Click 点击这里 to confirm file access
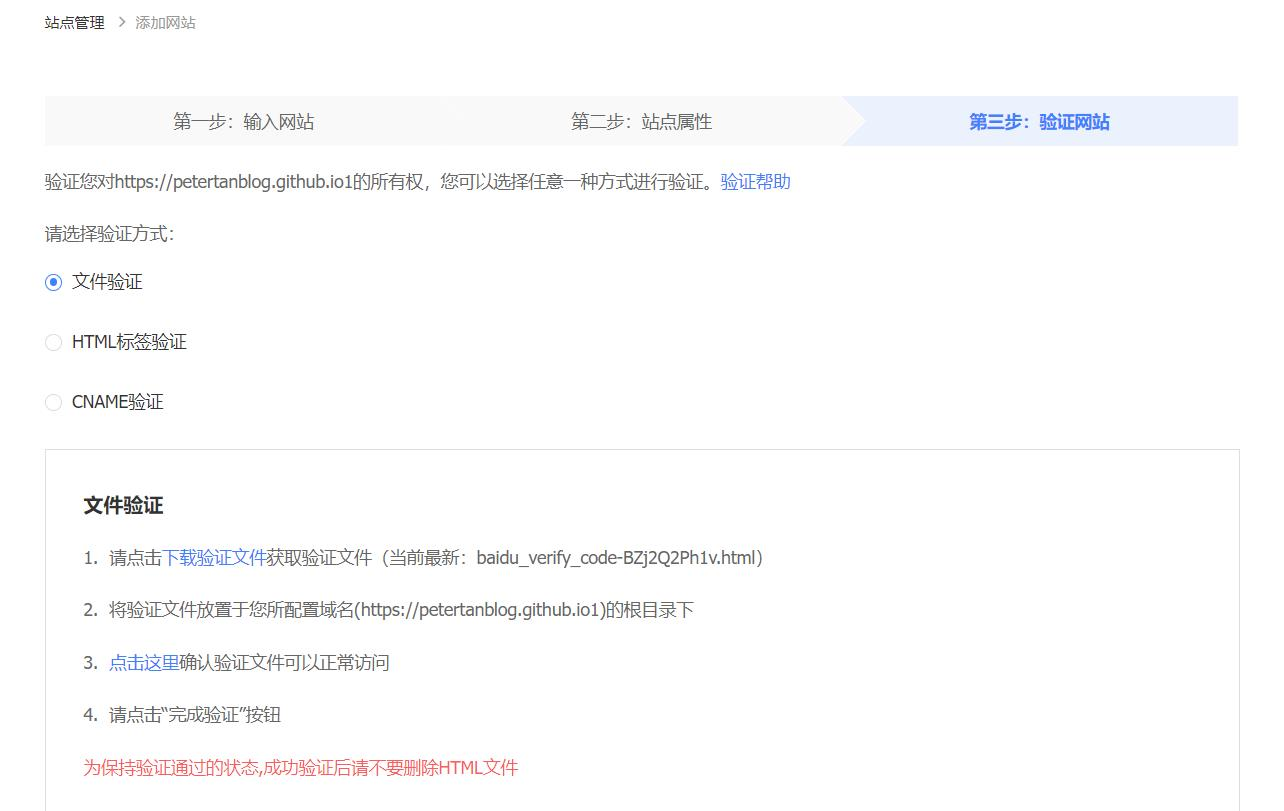Screen dimensions: 1284x811 click(x=143, y=662)
